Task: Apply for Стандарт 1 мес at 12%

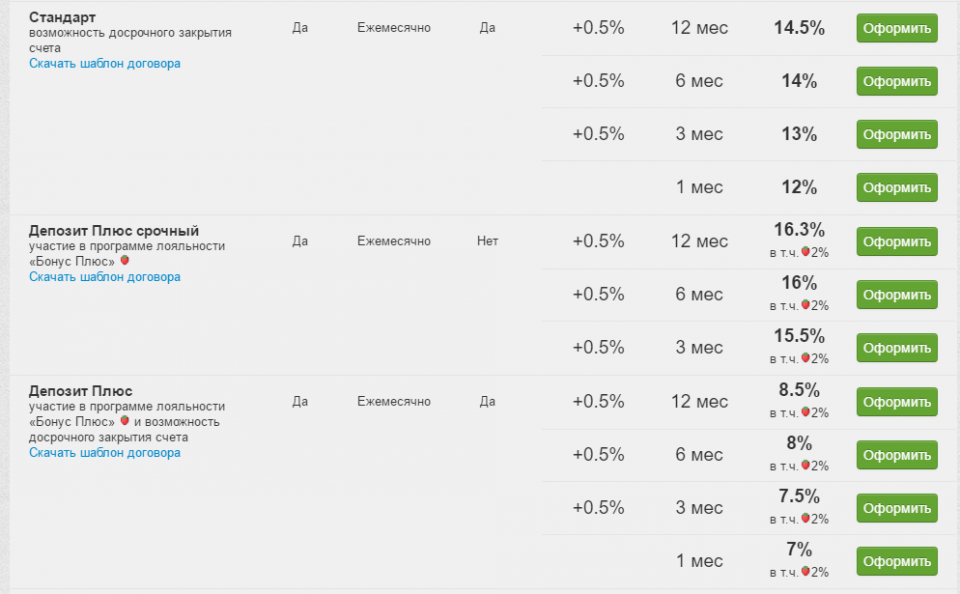Action: 896,188
